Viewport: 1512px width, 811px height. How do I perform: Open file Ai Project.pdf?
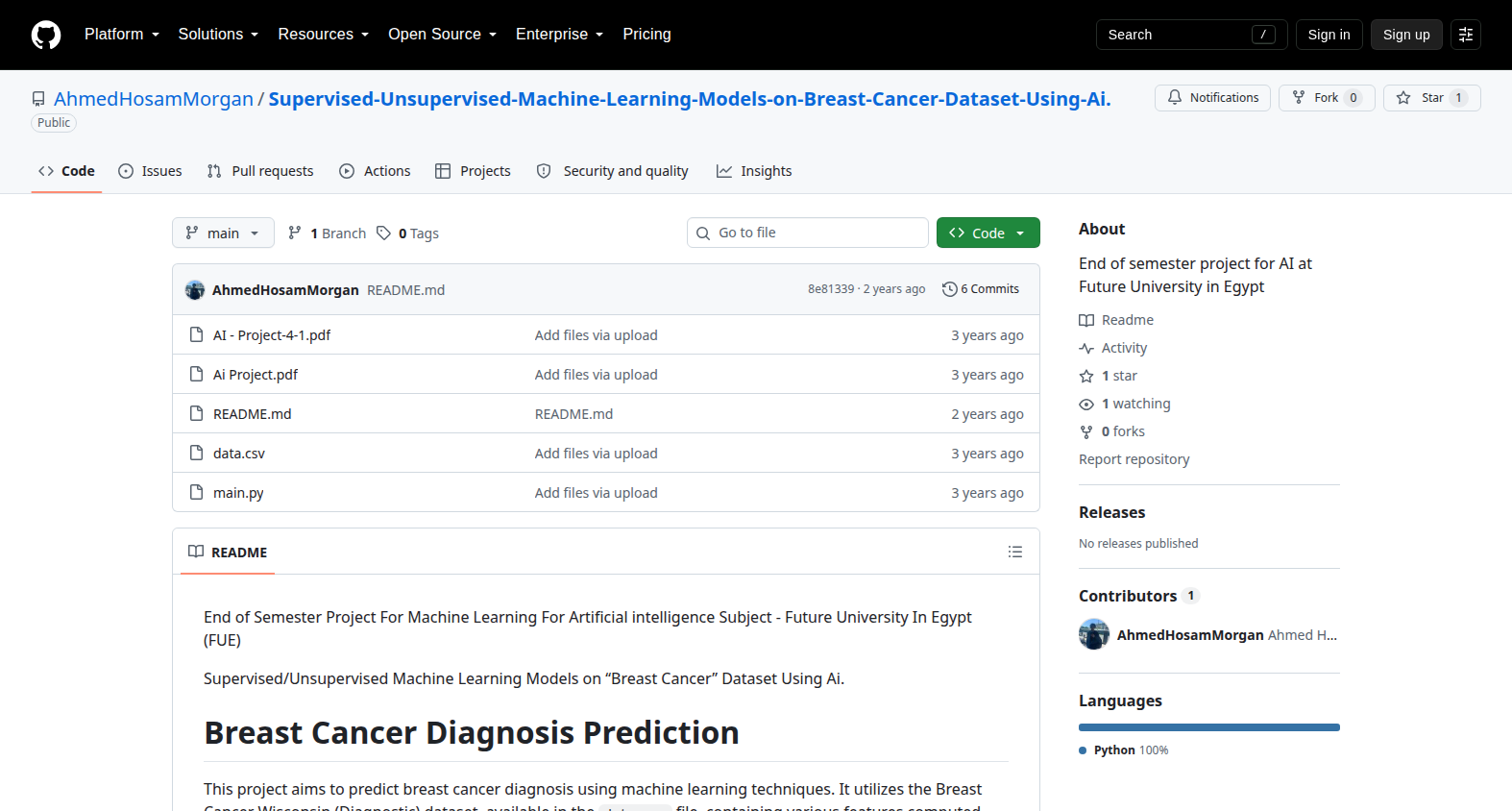tap(256, 375)
